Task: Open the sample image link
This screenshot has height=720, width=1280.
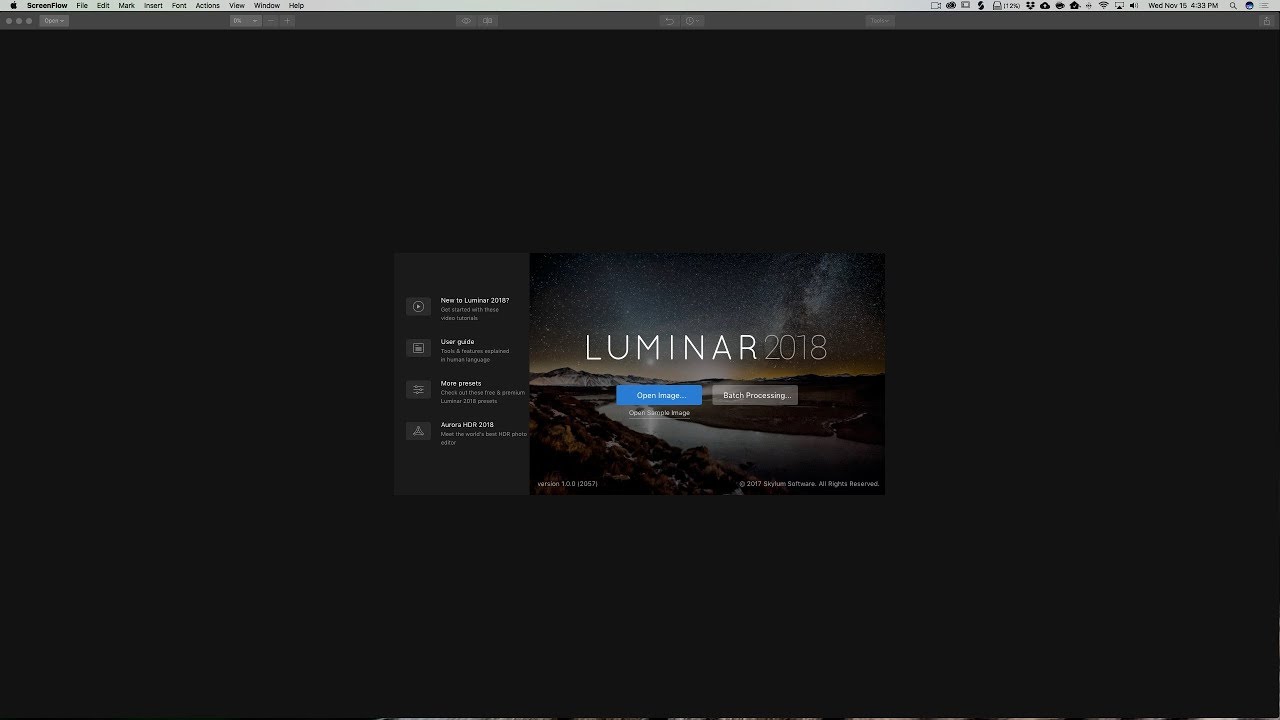Action: coord(659,413)
